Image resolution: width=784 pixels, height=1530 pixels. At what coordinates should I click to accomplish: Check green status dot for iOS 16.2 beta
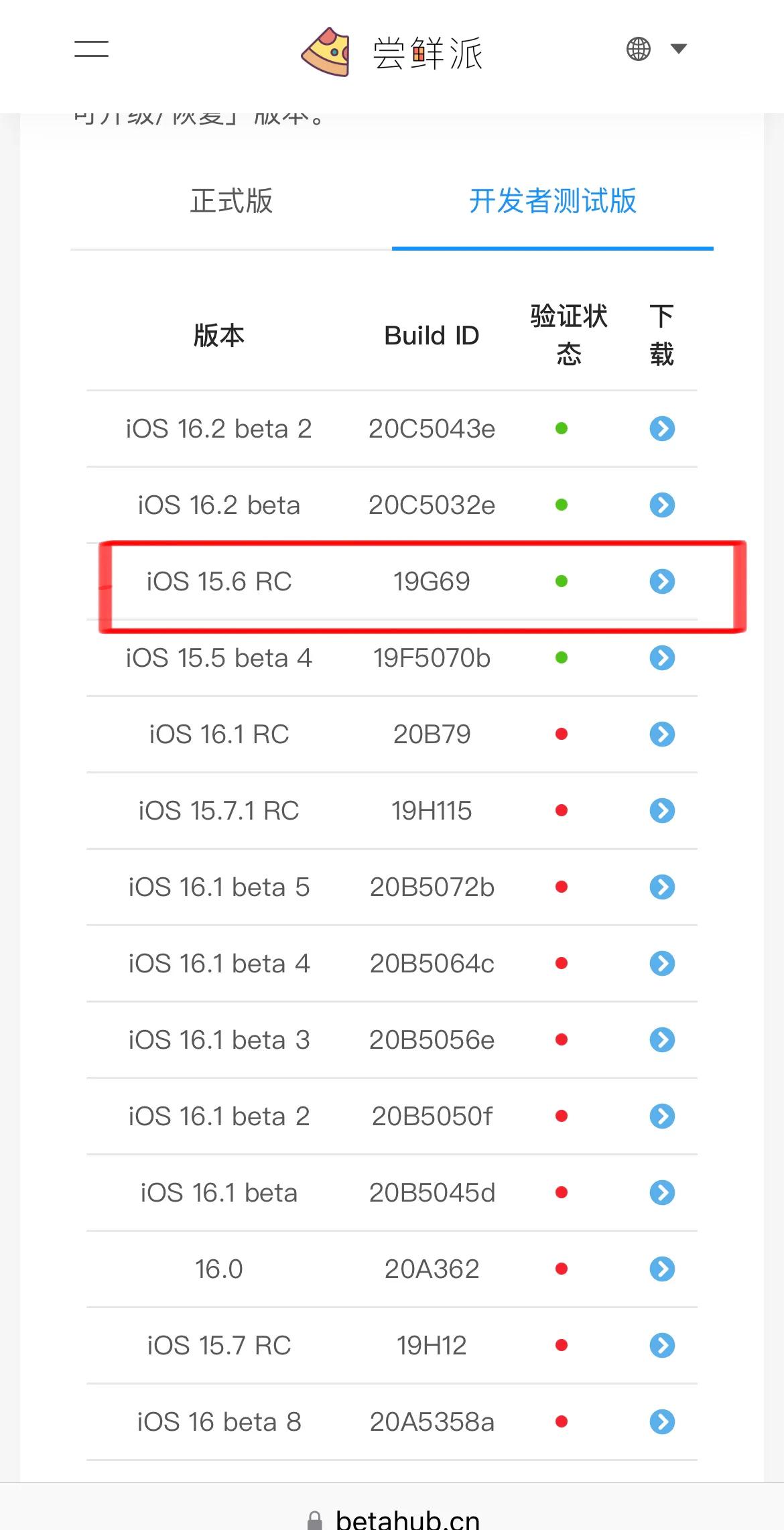tap(562, 505)
